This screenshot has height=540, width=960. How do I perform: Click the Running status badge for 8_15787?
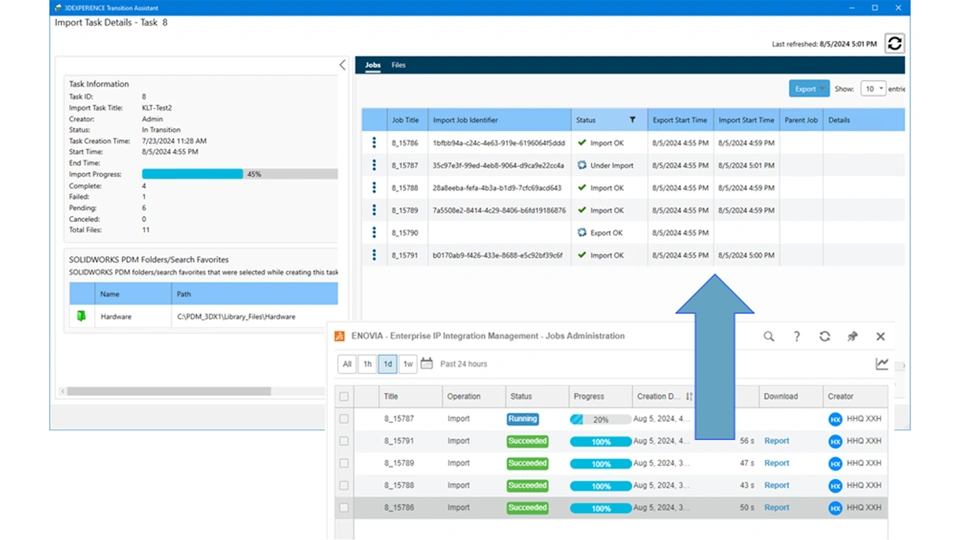click(x=522, y=419)
